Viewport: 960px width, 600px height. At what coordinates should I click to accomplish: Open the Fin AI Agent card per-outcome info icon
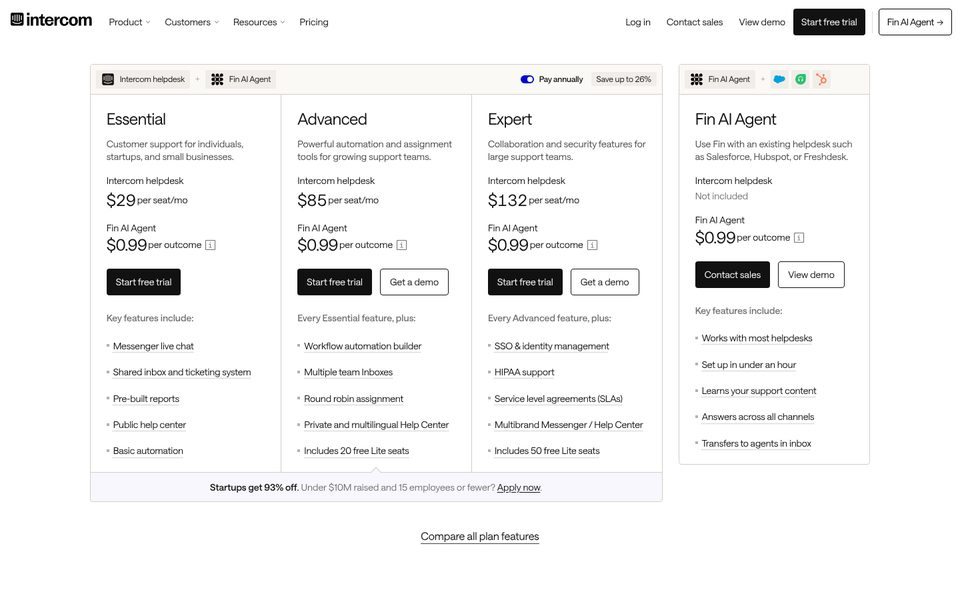click(x=799, y=238)
